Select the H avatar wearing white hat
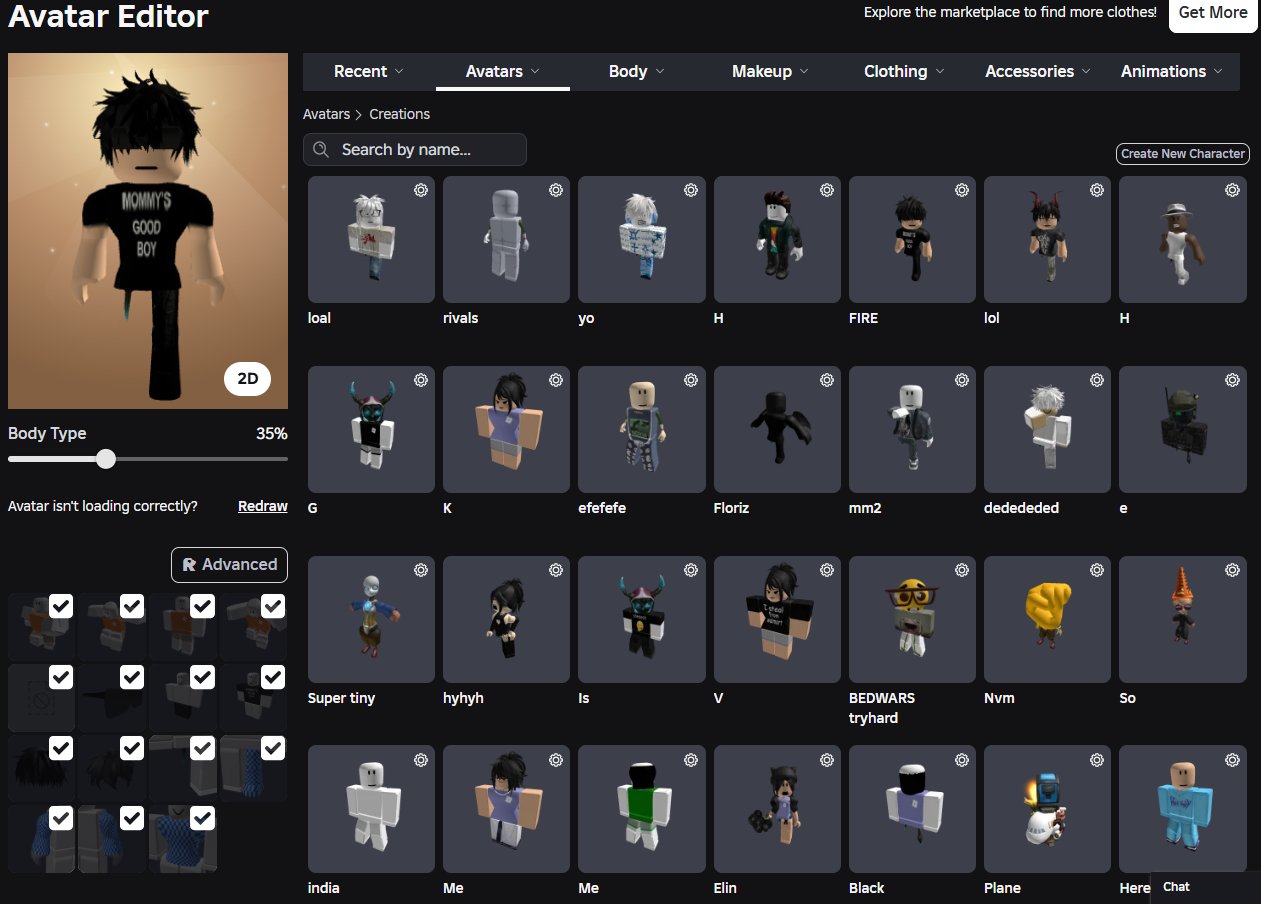The width and height of the screenshot is (1261, 904). tap(1182, 239)
